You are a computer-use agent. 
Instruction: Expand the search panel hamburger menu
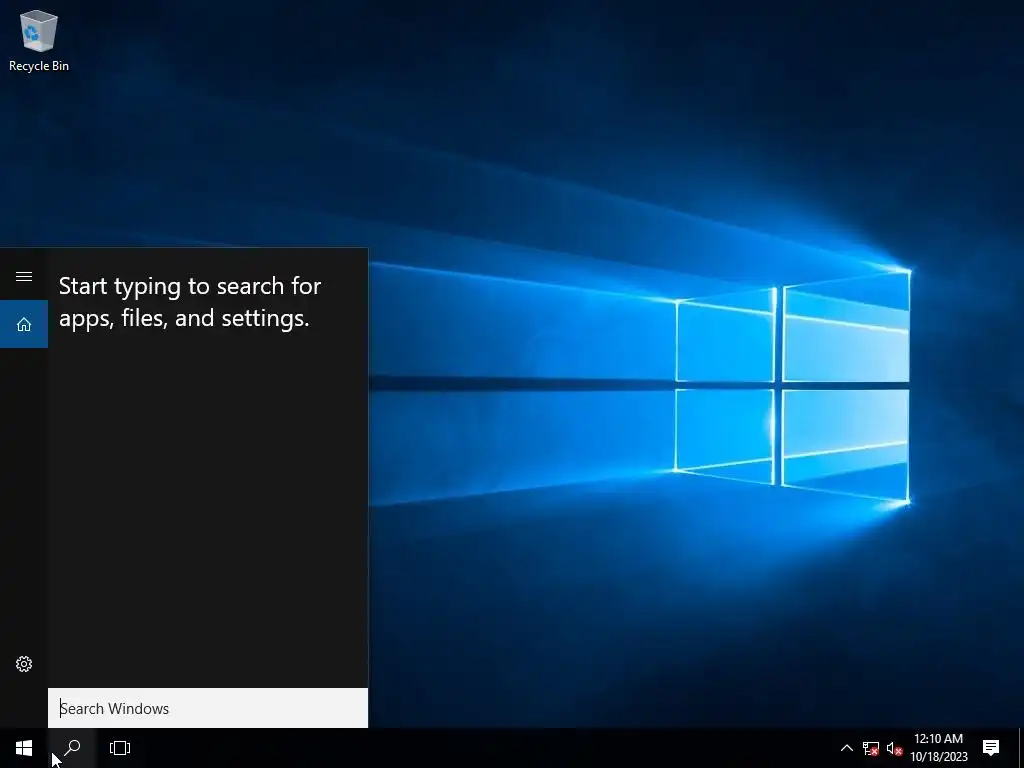point(24,276)
